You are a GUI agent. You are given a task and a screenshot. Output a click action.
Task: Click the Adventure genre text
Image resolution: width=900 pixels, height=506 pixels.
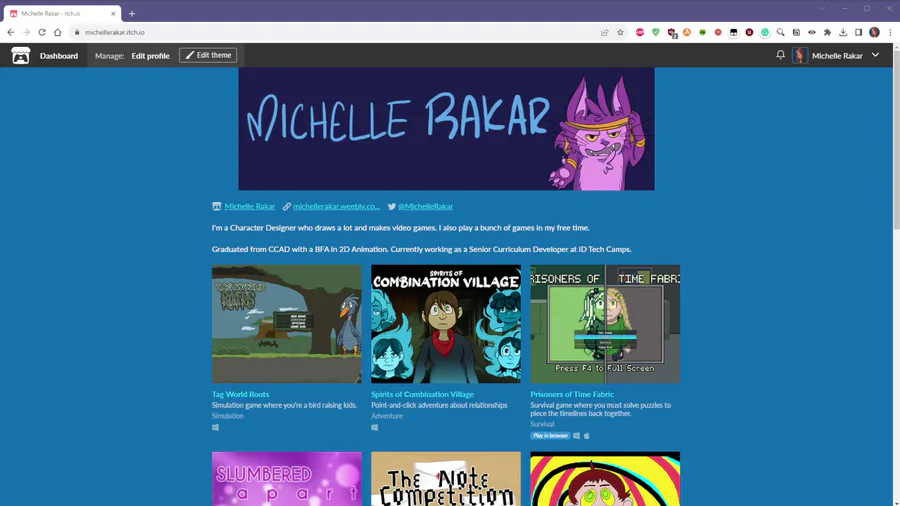[x=387, y=416]
